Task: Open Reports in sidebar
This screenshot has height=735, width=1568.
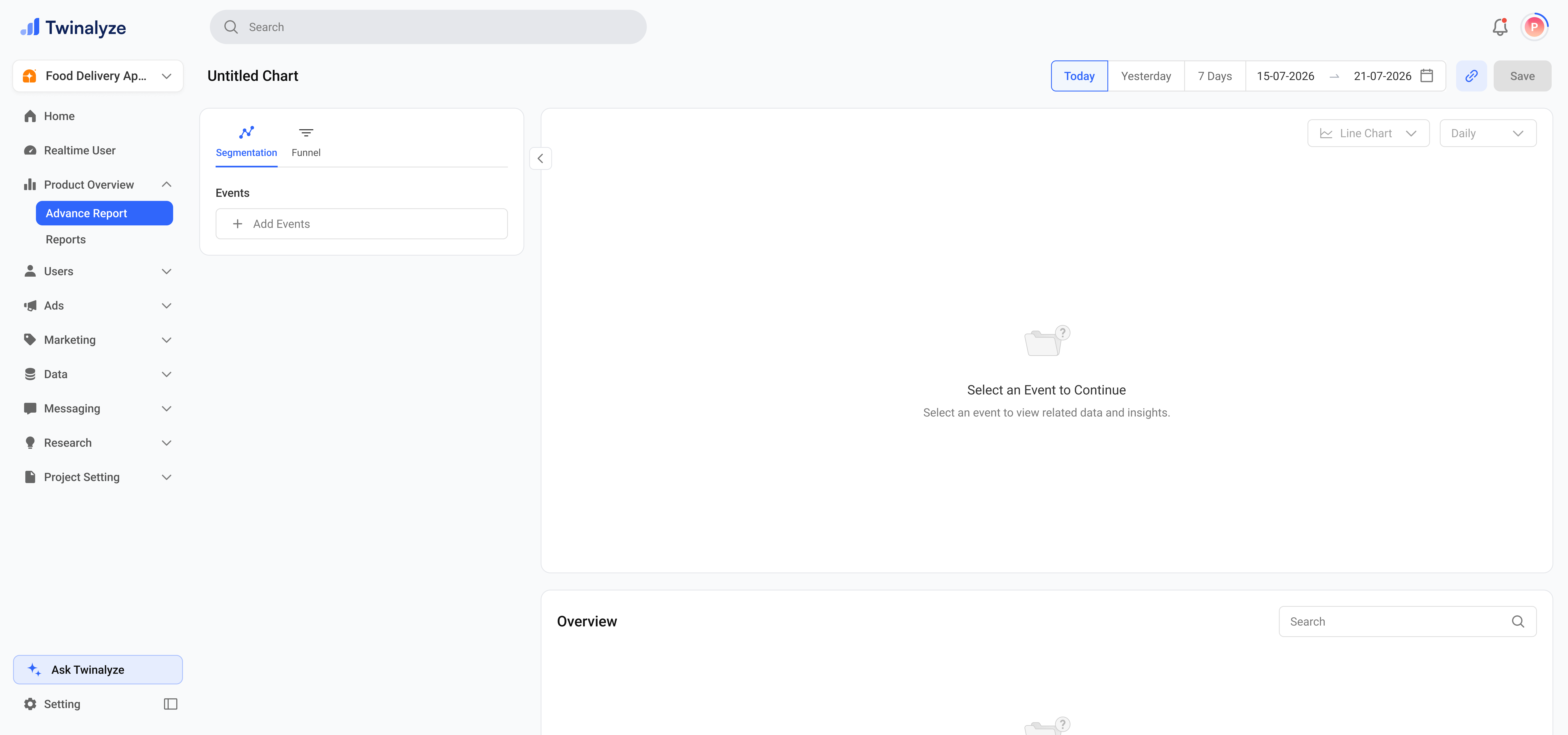Action: [x=66, y=240]
